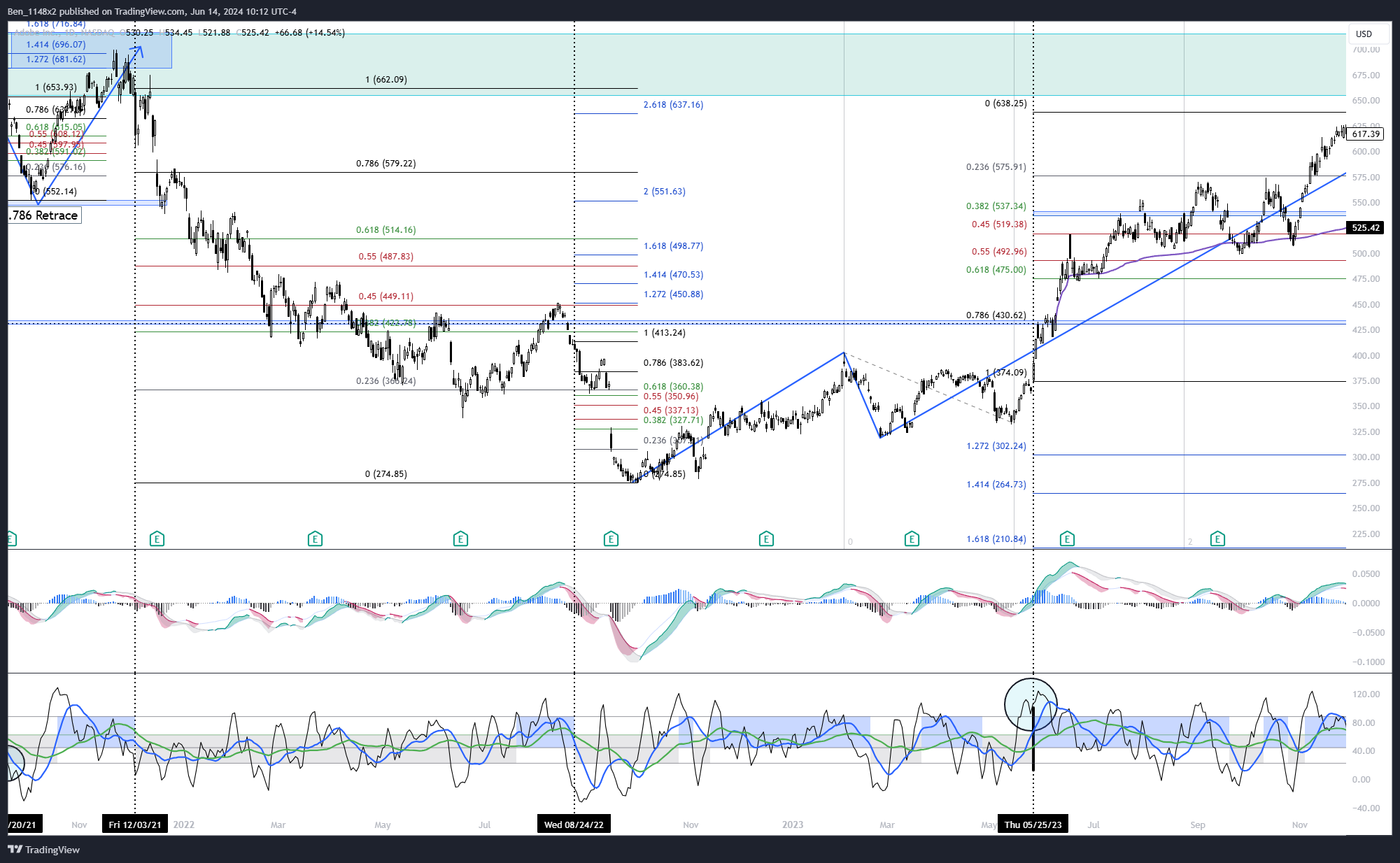The image size is (1400, 863).
Task: Click the earnings E marker beside the 2 split marker
Action: 1217,539
